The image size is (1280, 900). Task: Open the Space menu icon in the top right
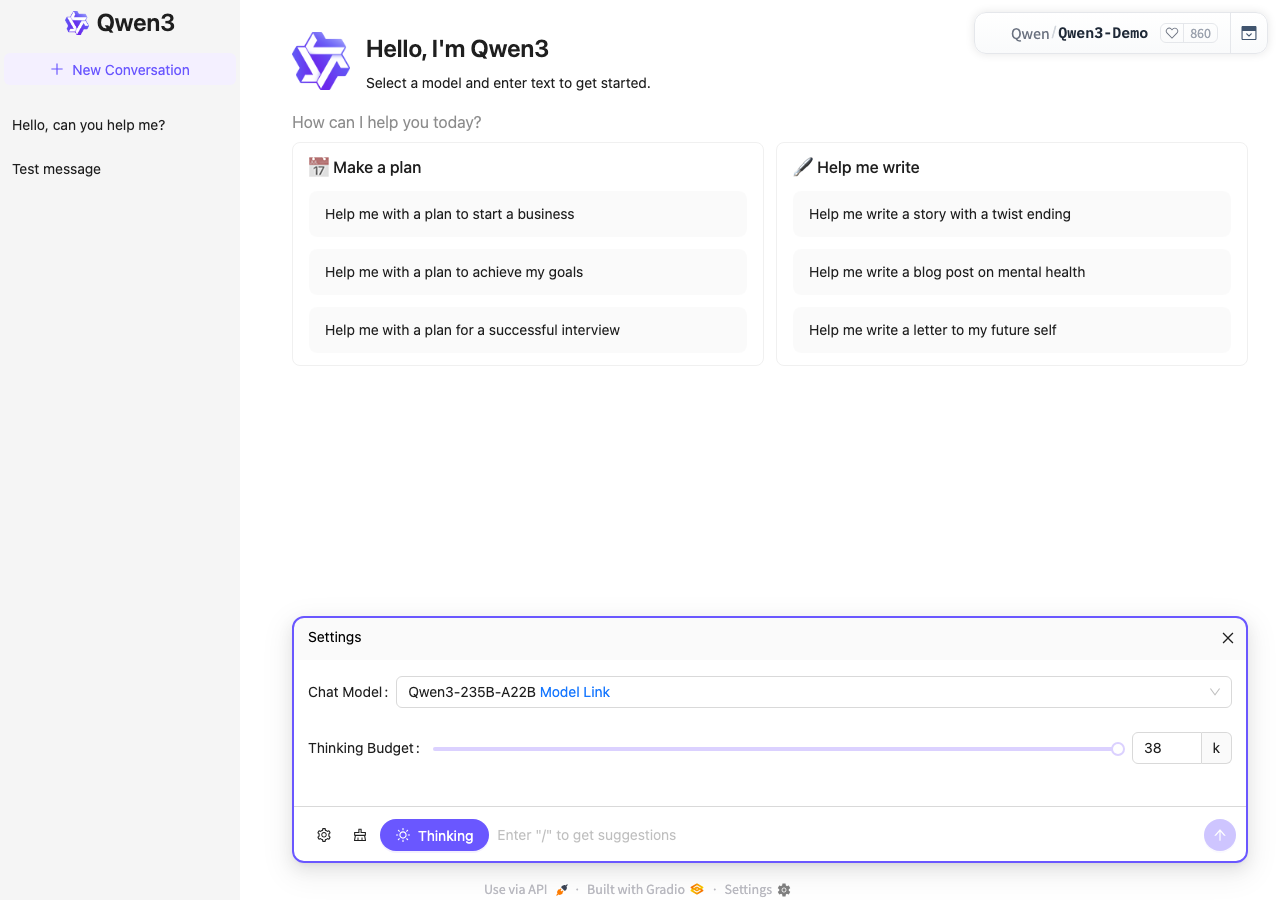[x=1249, y=33]
